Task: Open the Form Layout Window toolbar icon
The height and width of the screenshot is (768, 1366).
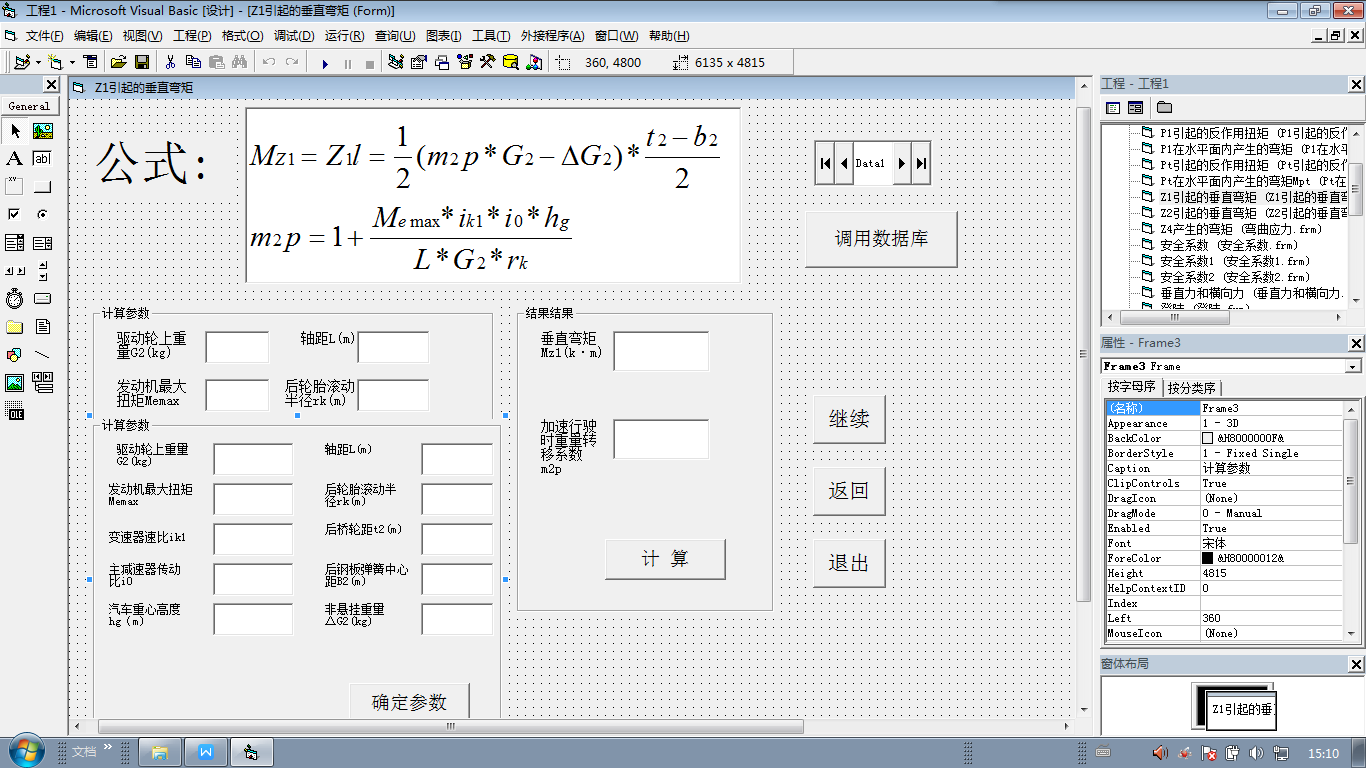Action: coord(442,62)
